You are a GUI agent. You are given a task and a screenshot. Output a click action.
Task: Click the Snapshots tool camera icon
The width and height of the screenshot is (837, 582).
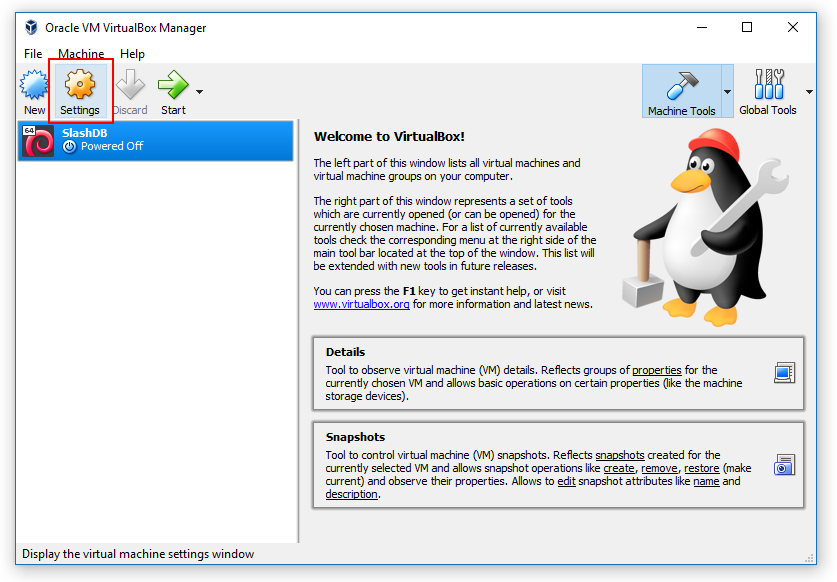tap(784, 465)
